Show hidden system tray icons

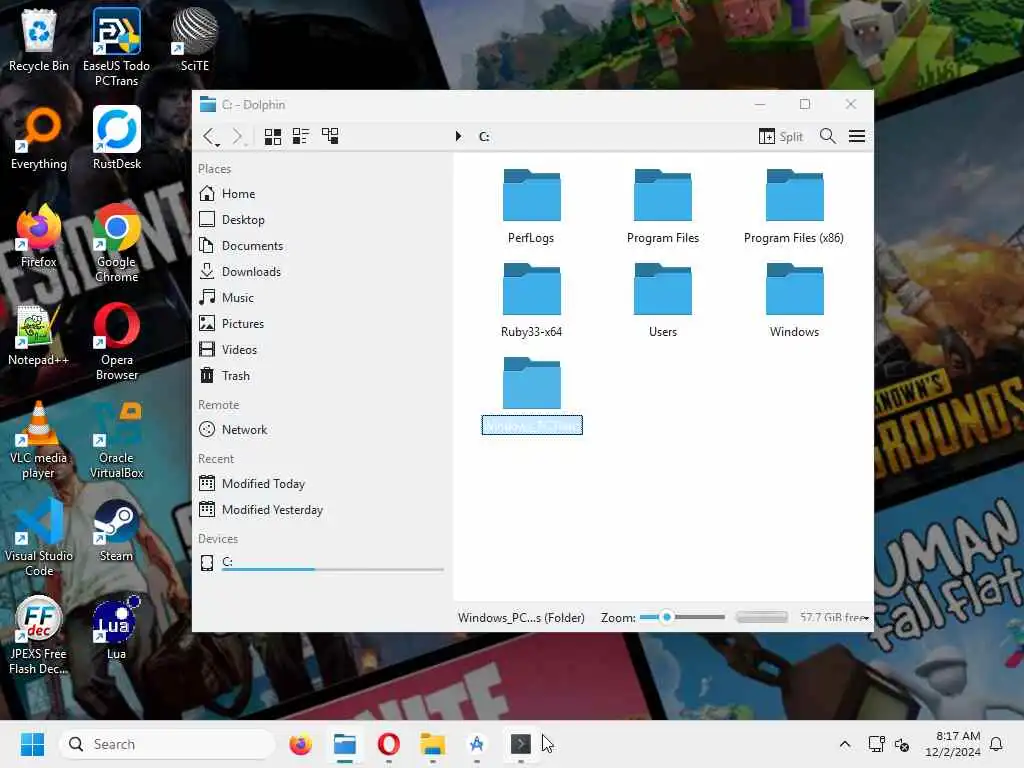(x=844, y=744)
